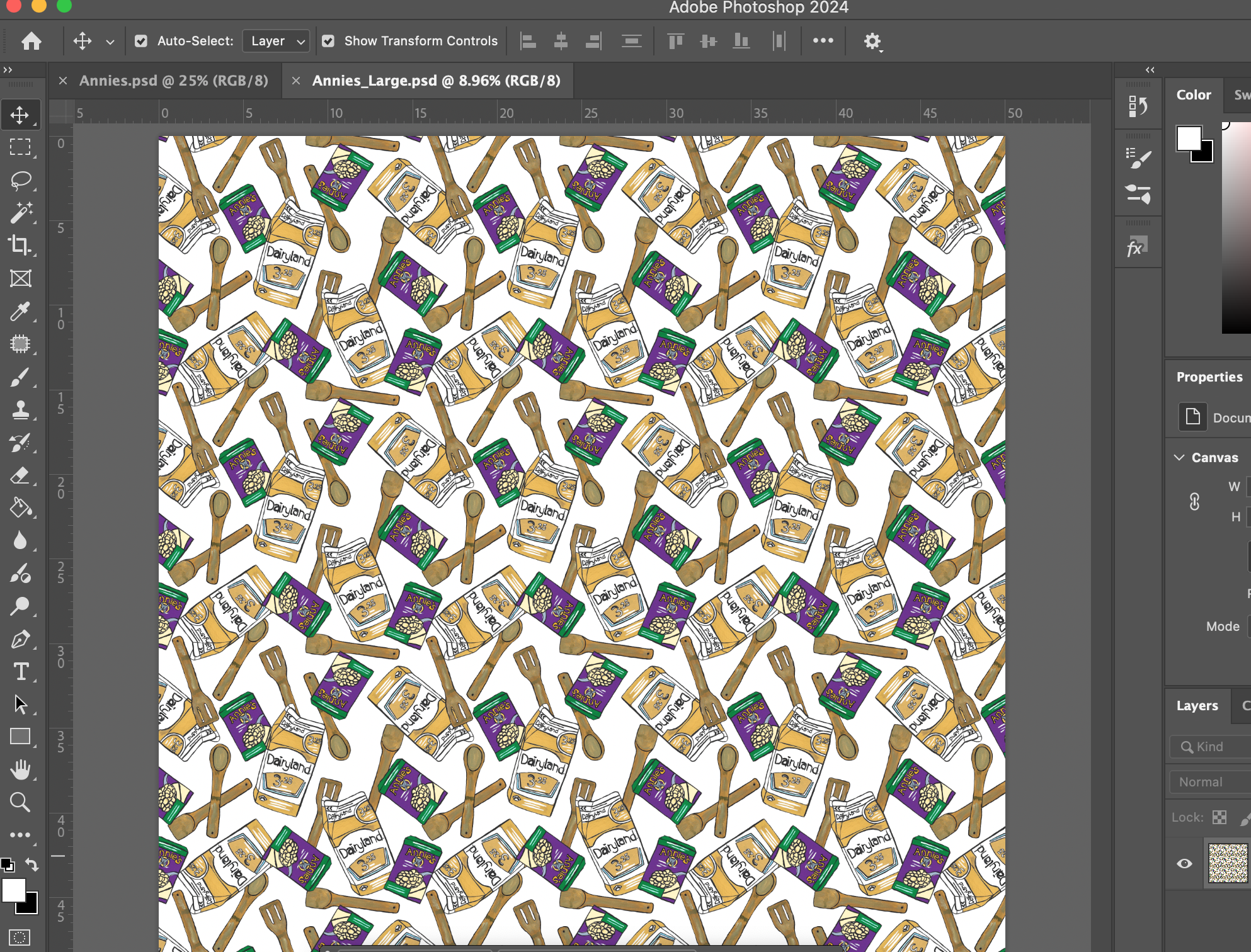Open the Properties panel tab

pyautogui.click(x=1209, y=377)
